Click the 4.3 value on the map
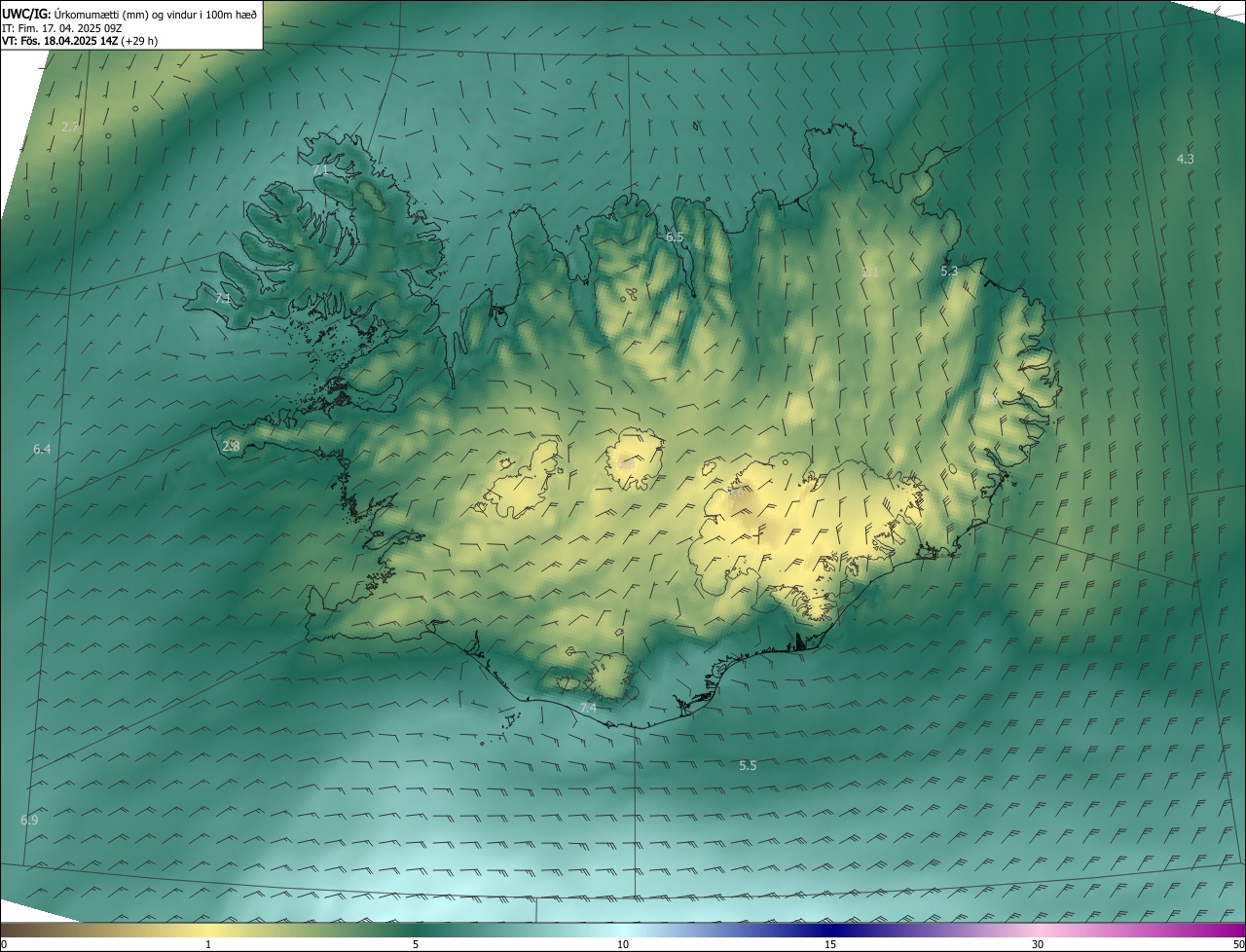Screen dimensions: 1246x952 (1185, 159)
